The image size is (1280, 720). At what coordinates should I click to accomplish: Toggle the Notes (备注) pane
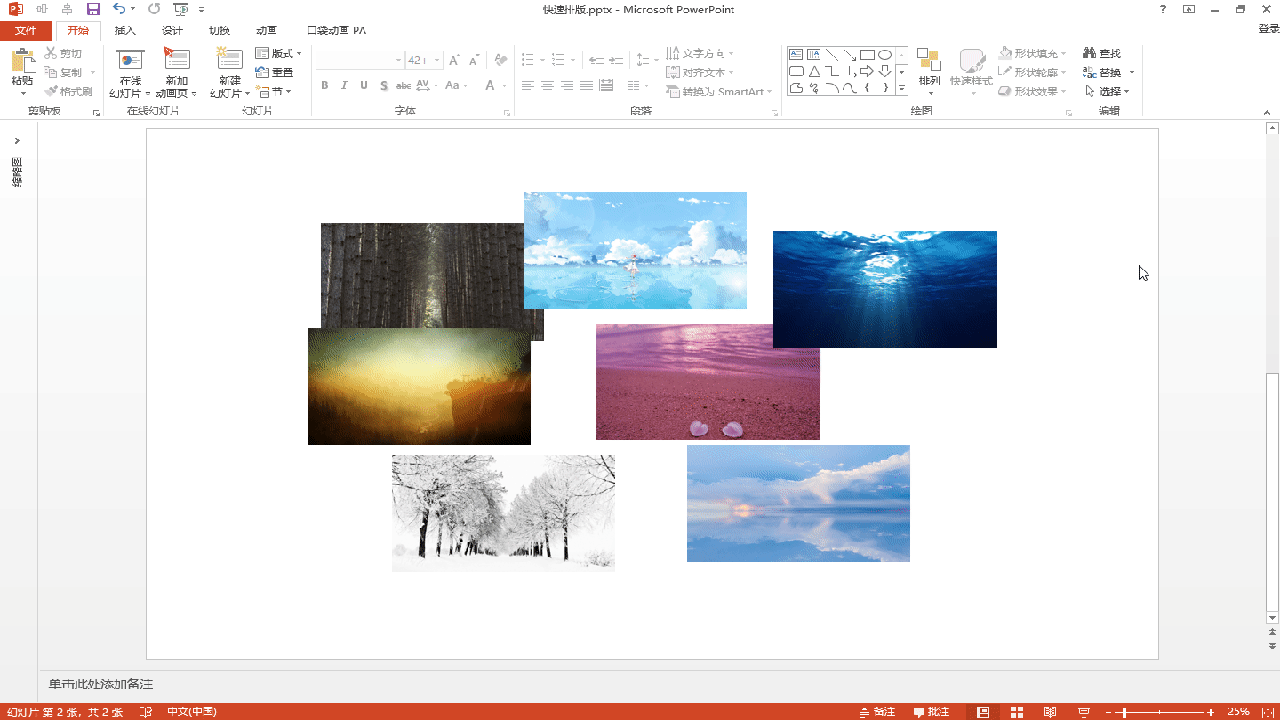(877, 712)
